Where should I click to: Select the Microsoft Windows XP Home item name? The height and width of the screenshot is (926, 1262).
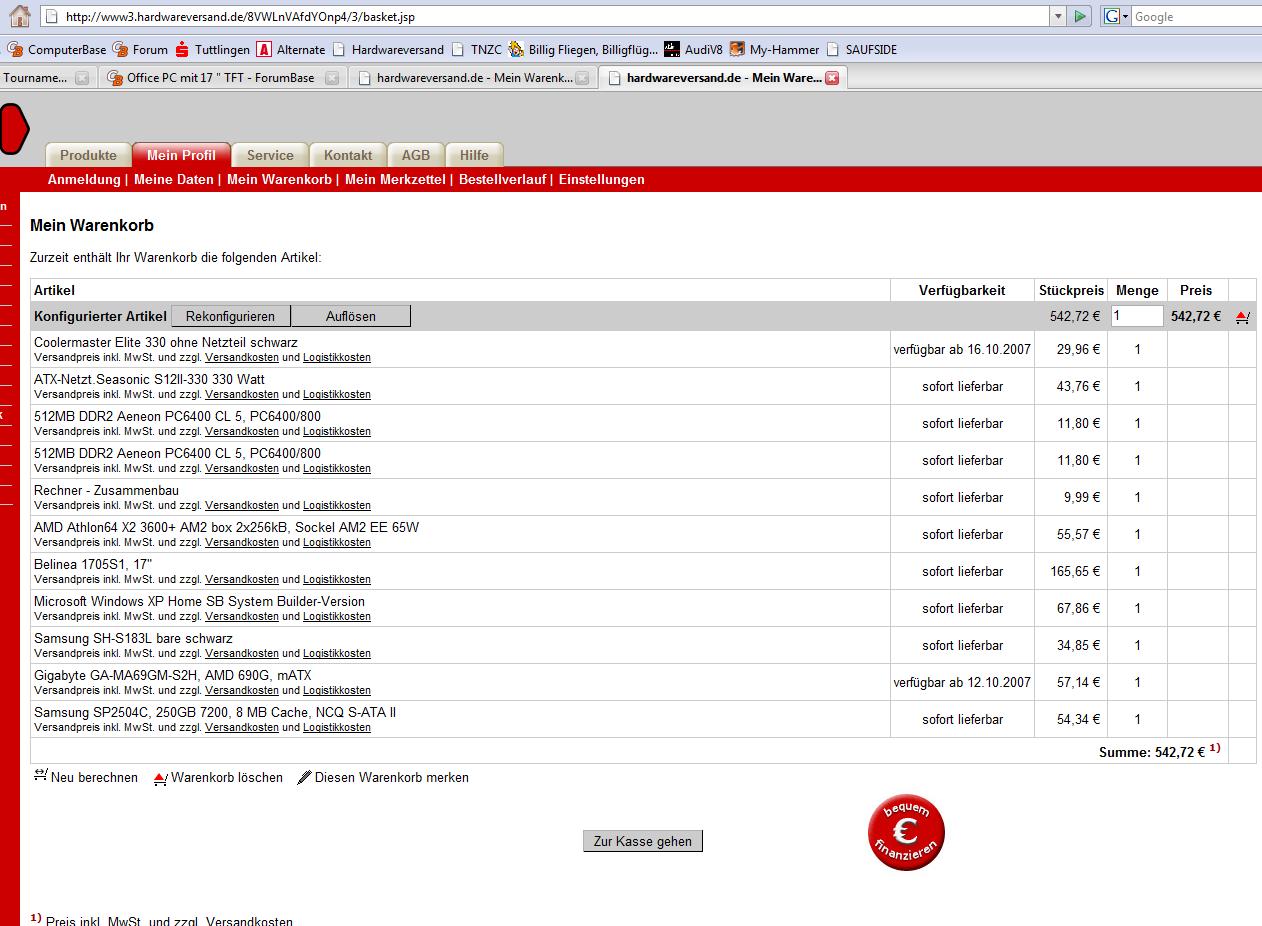[x=200, y=601]
